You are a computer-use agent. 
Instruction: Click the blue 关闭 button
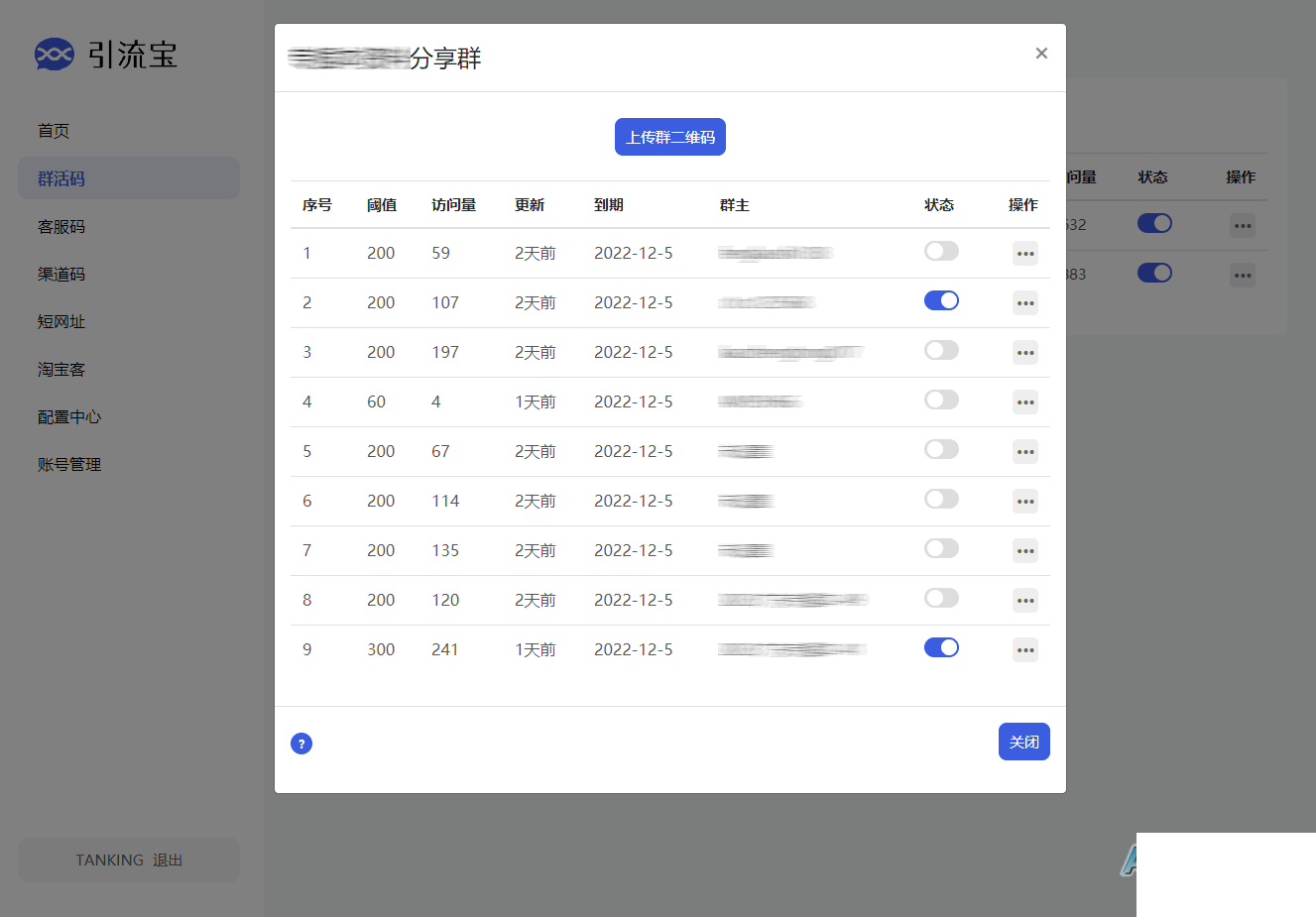click(x=1024, y=742)
